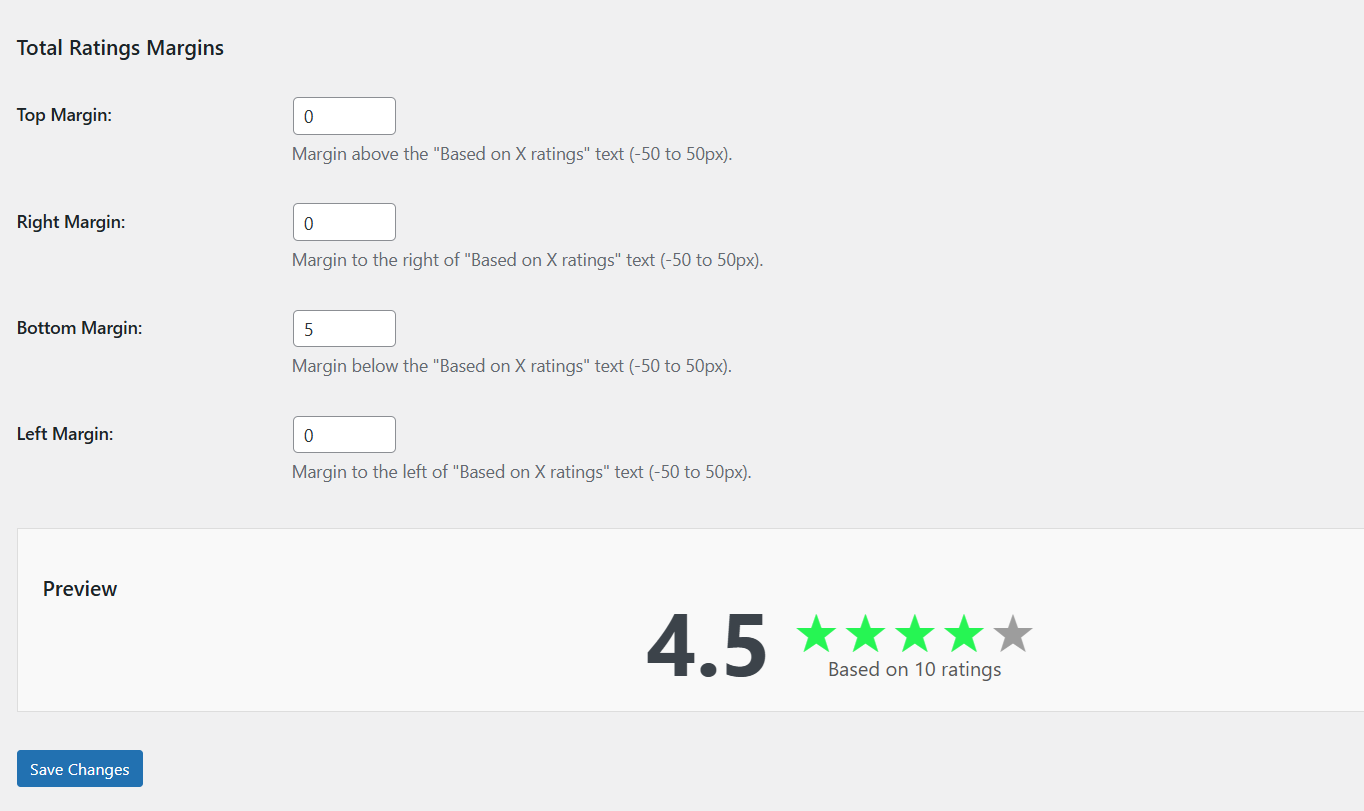1364x811 pixels.
Task: Click the Preview heading
Action: (80, 589)
